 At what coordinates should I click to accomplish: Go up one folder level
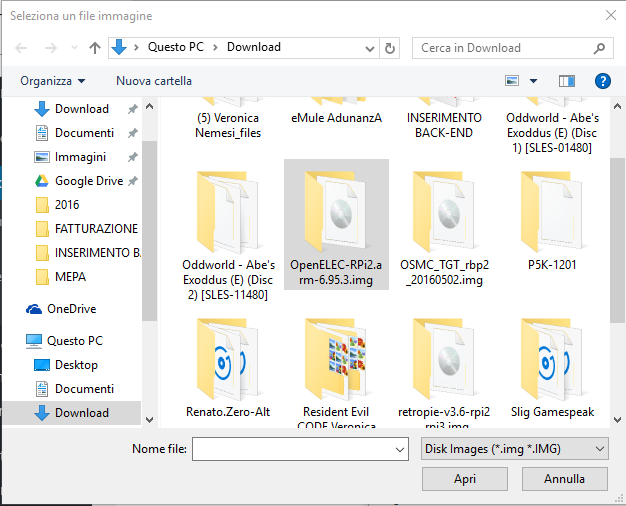95,48
